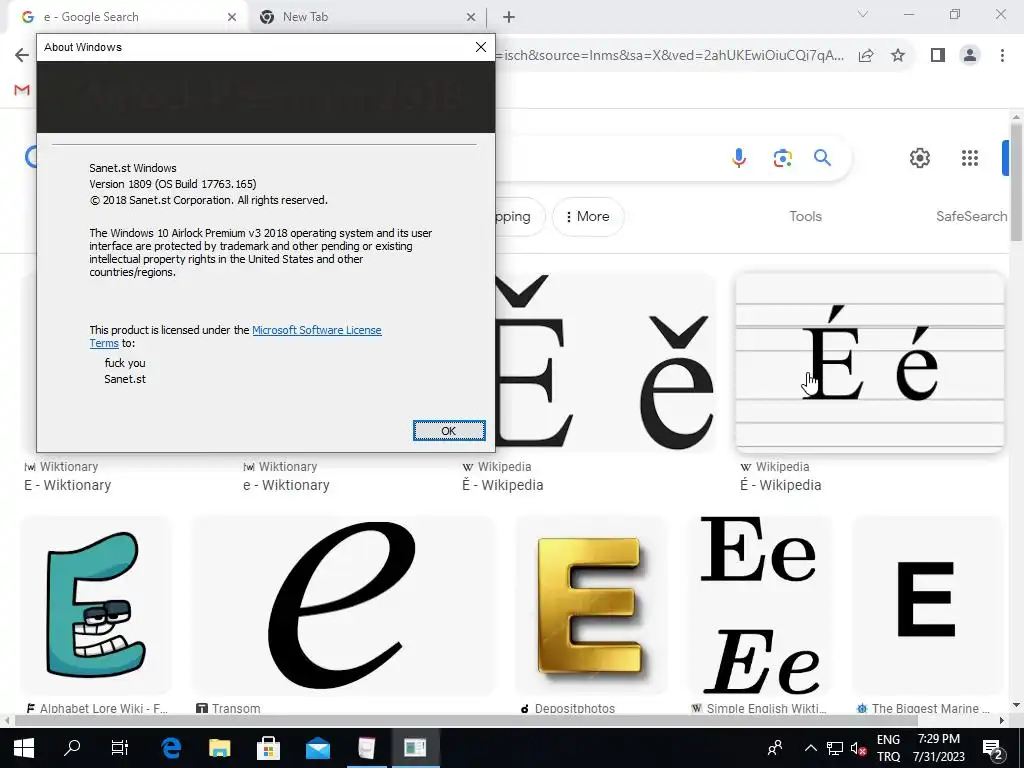Open the bold black E thumbnail
Screen dimensions: 1024x768
click(x=927, y=605)
